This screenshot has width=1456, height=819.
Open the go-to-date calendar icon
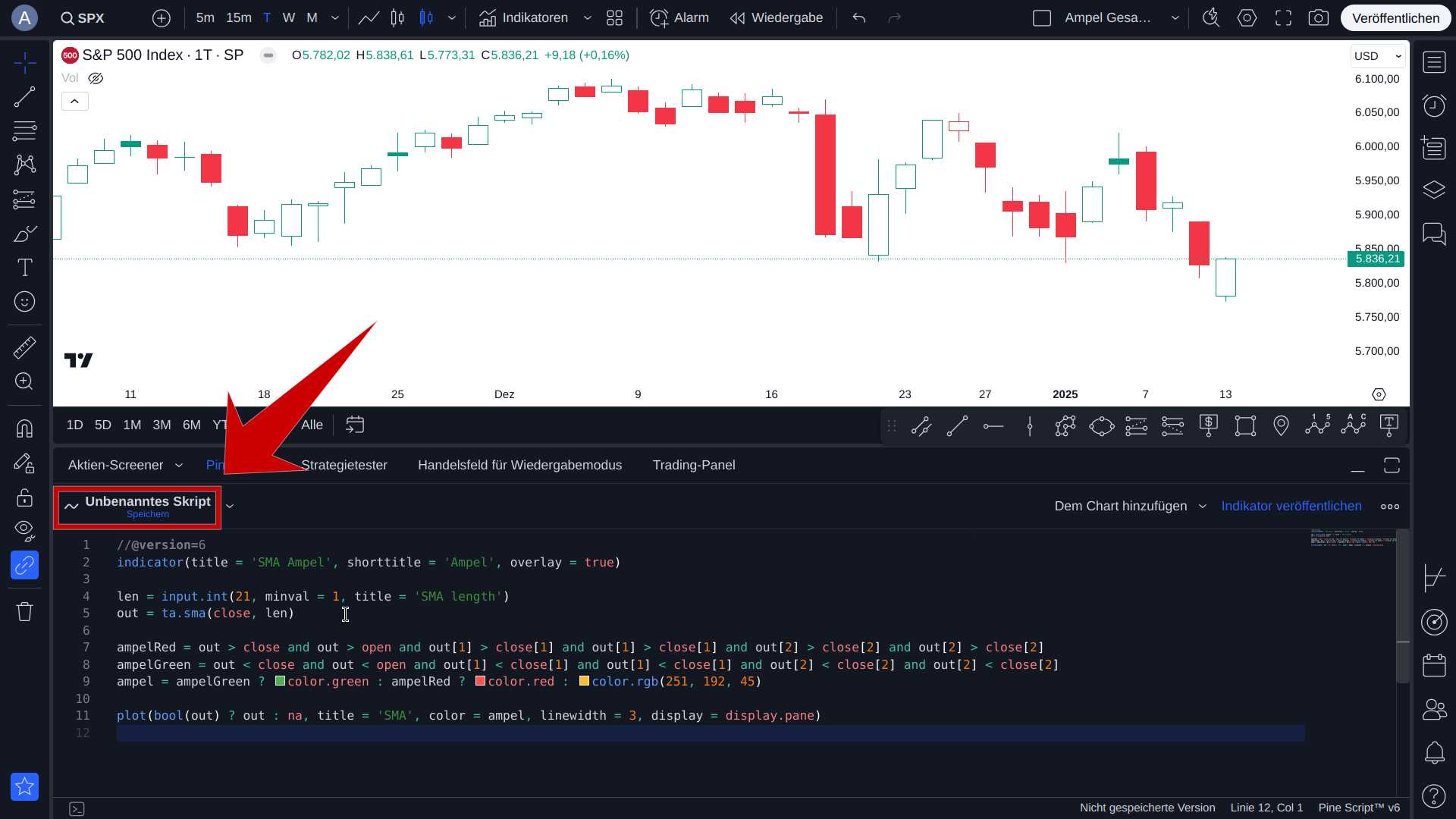coord(355,425)
